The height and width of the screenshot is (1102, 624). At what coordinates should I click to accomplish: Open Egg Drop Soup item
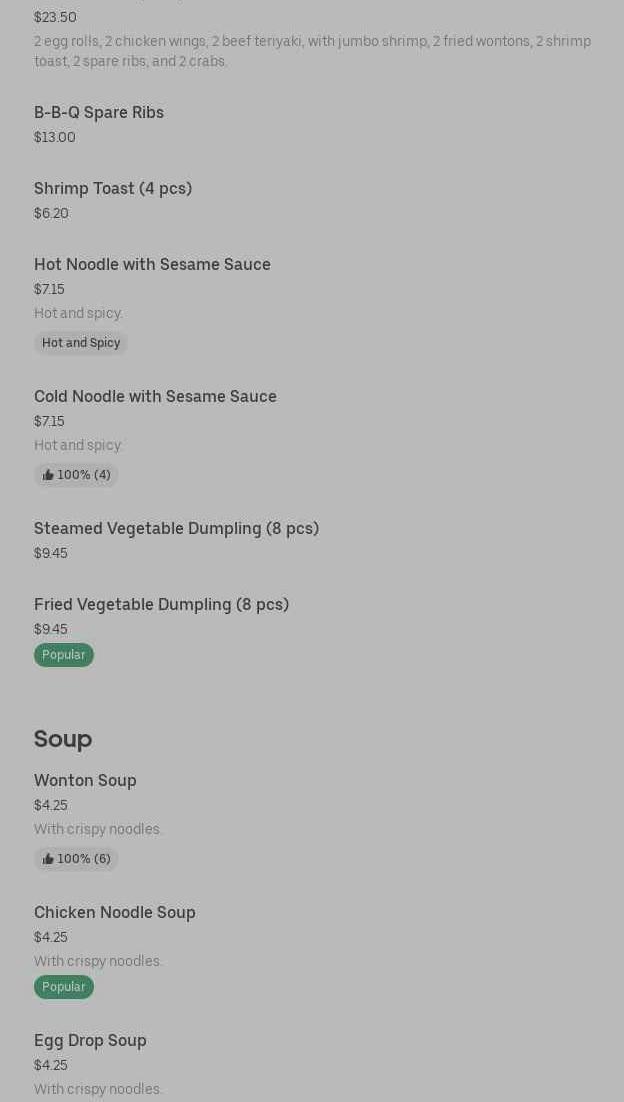tap(90, 1040)
